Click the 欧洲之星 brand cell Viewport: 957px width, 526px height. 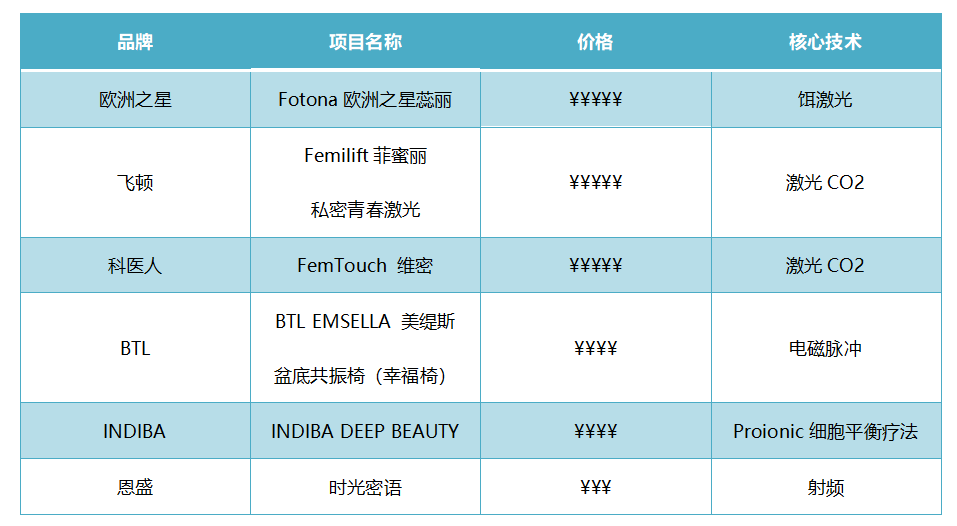pos(135,99)
